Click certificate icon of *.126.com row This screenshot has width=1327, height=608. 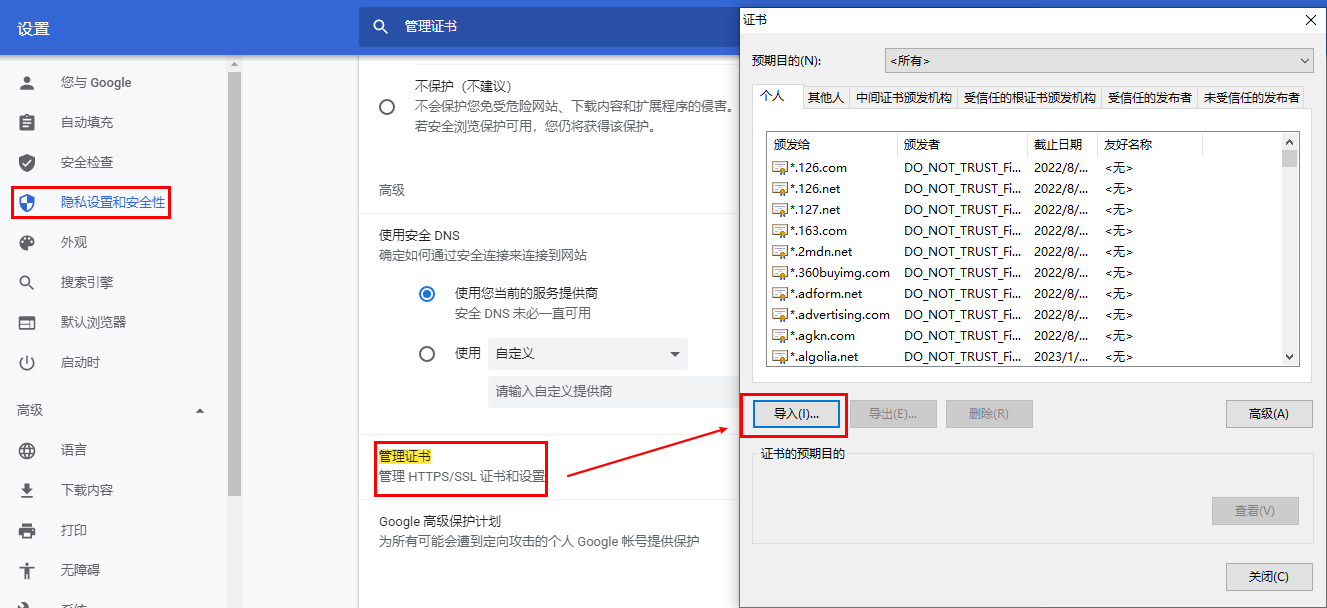(x=780, y=168)
